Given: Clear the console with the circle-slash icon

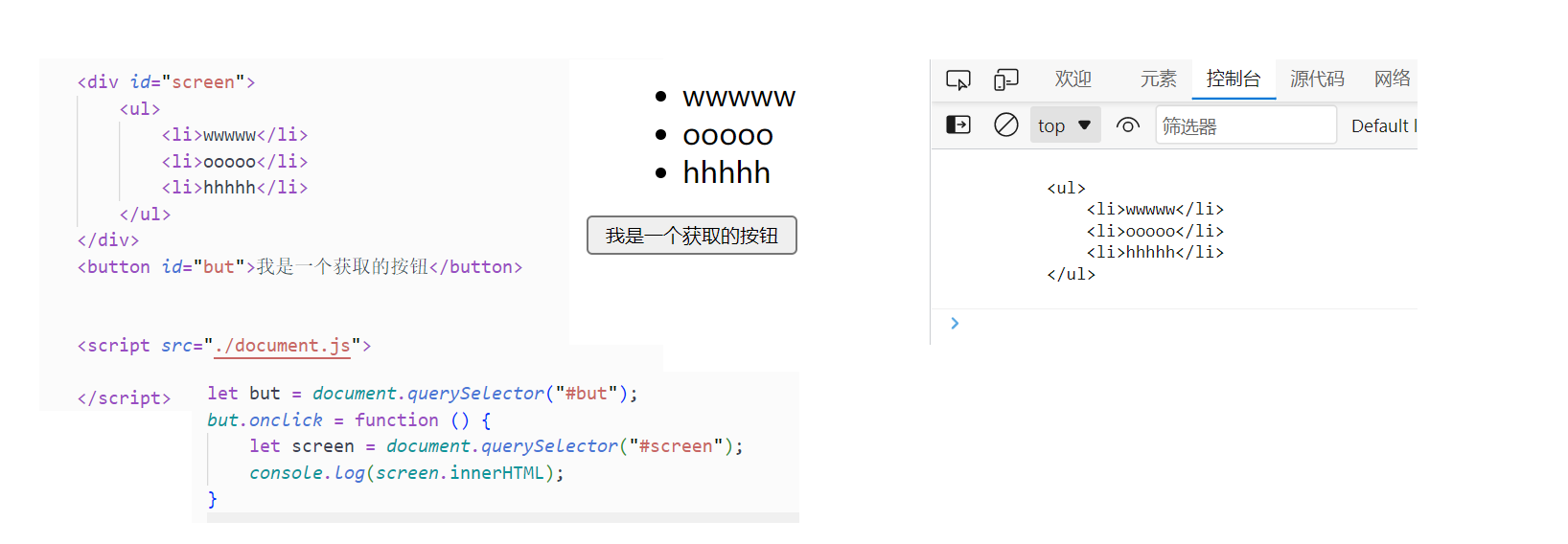Looking at the screenshot, I should pyautogui.click(x=1006, y=125).
